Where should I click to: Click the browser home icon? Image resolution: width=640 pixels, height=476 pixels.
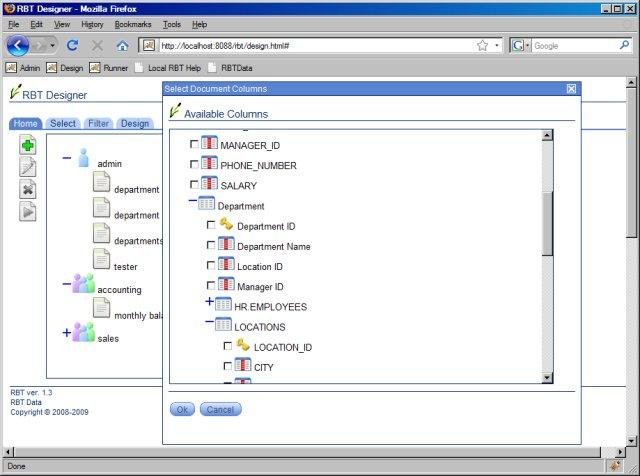122,46
